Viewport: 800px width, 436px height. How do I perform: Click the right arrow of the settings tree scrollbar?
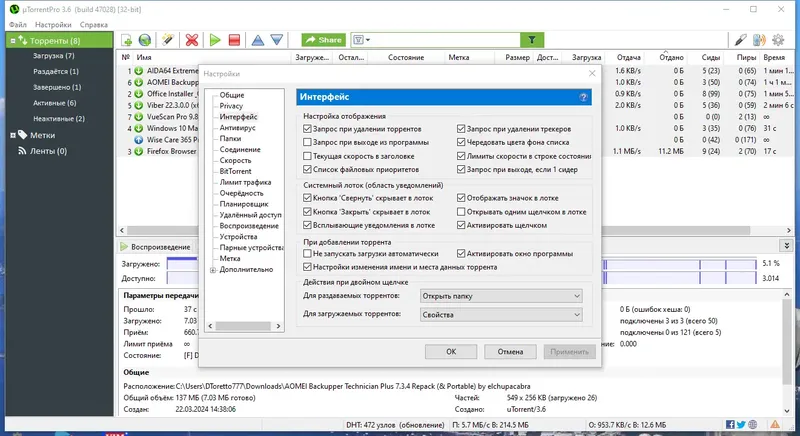pos(278,326)
